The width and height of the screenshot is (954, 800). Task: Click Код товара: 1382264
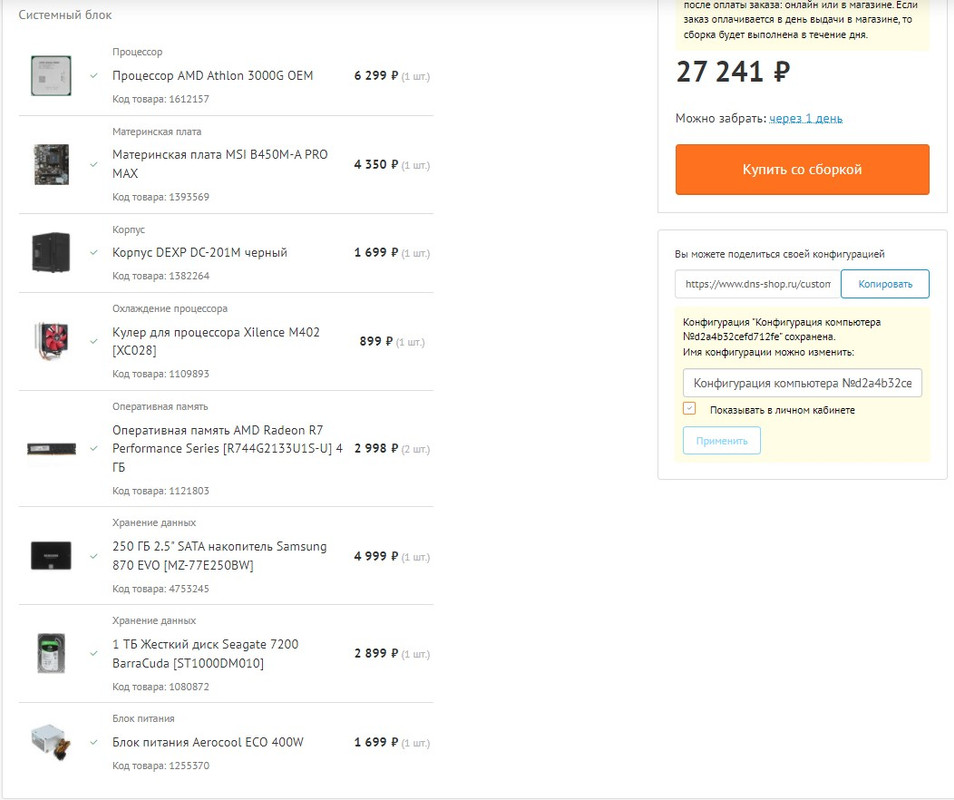coord(161,276)
